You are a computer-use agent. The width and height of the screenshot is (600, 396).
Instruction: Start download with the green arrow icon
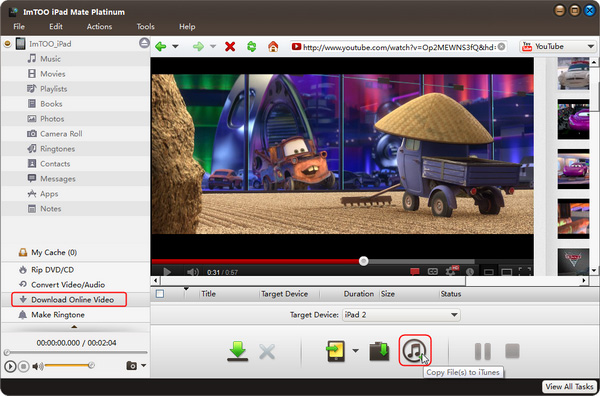point(238,351)
